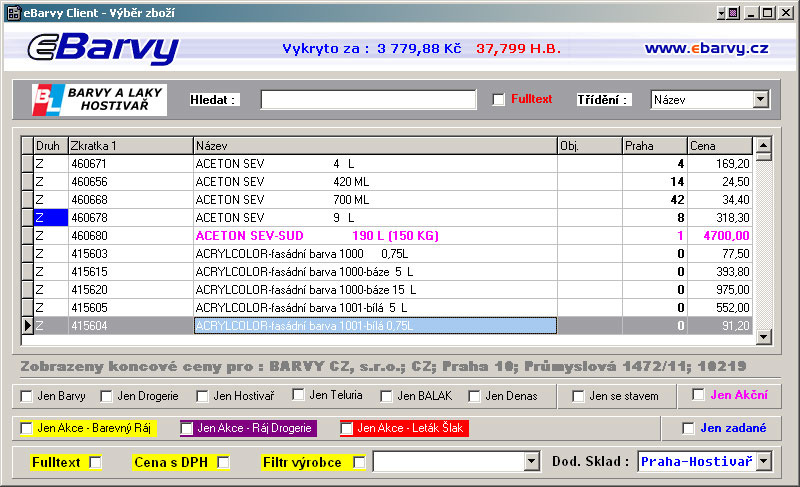Viewport: 800px width, 487px height.
Task: Open the Třídění sort dropdown
Action: tap(760, 99)
